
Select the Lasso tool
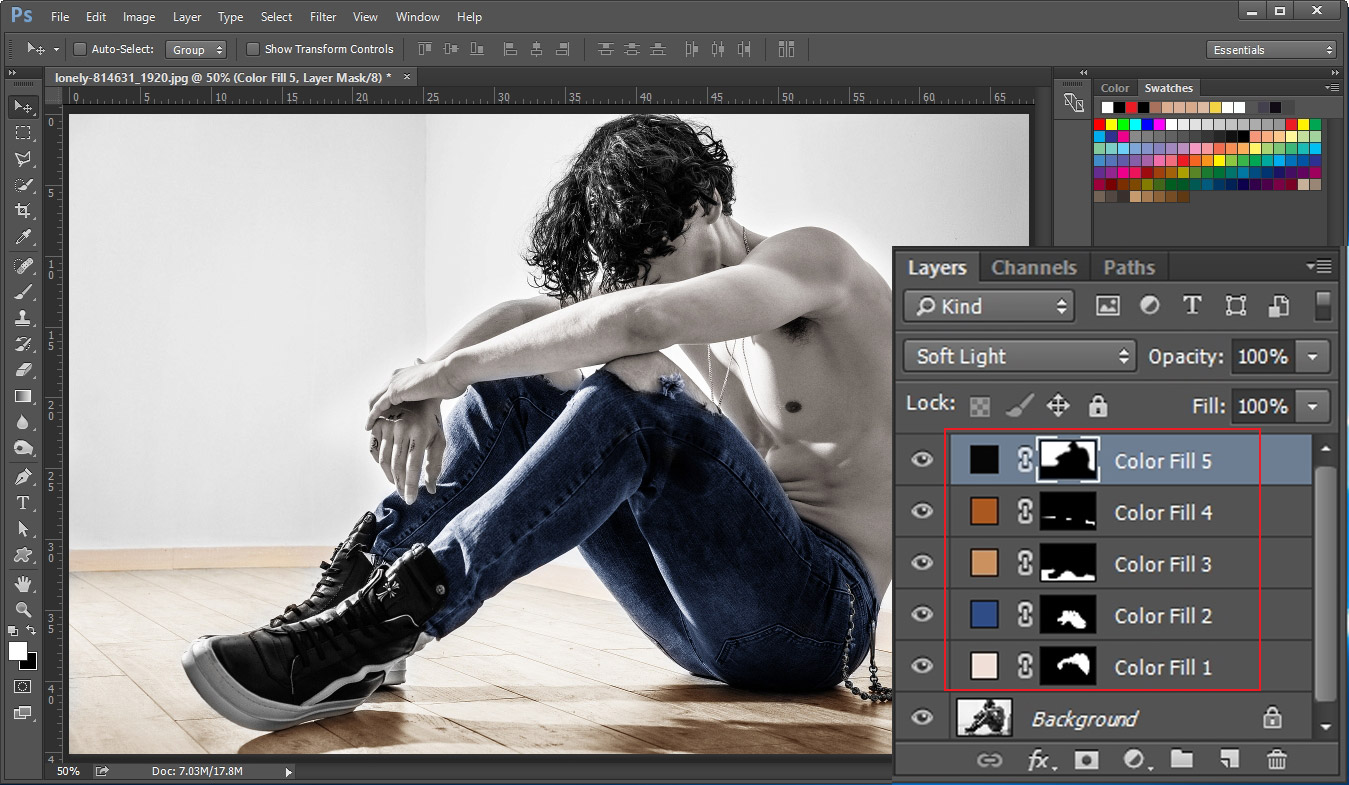click(23, 159)
